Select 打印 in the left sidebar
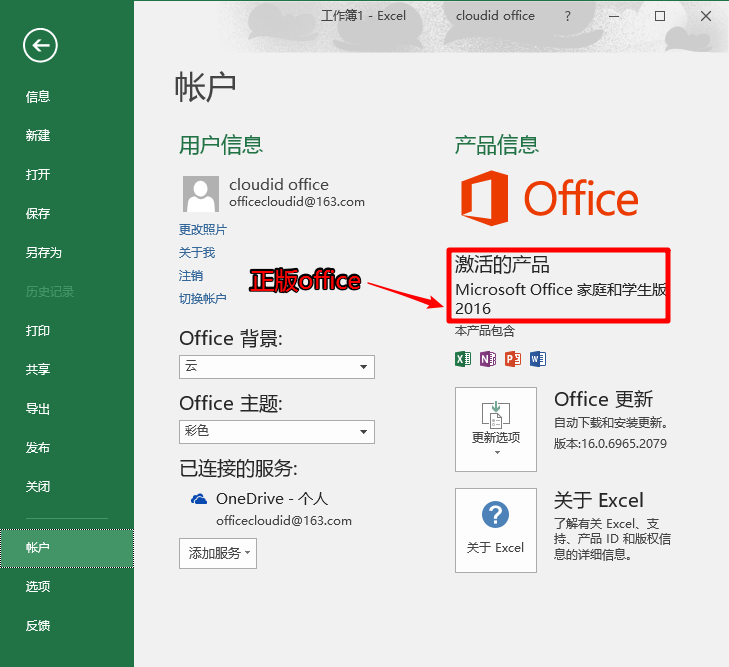This screenshot has height=667, width=729. point(38,331)
